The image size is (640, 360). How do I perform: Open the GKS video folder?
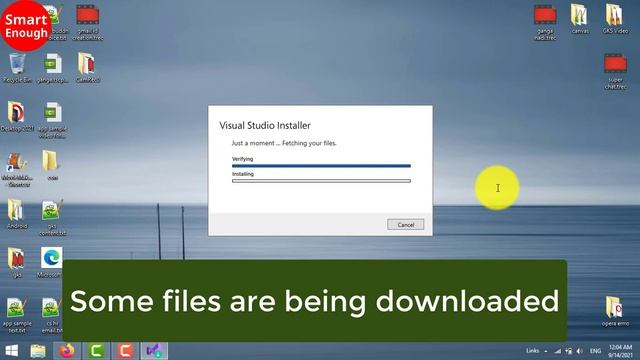click(615, 19)
